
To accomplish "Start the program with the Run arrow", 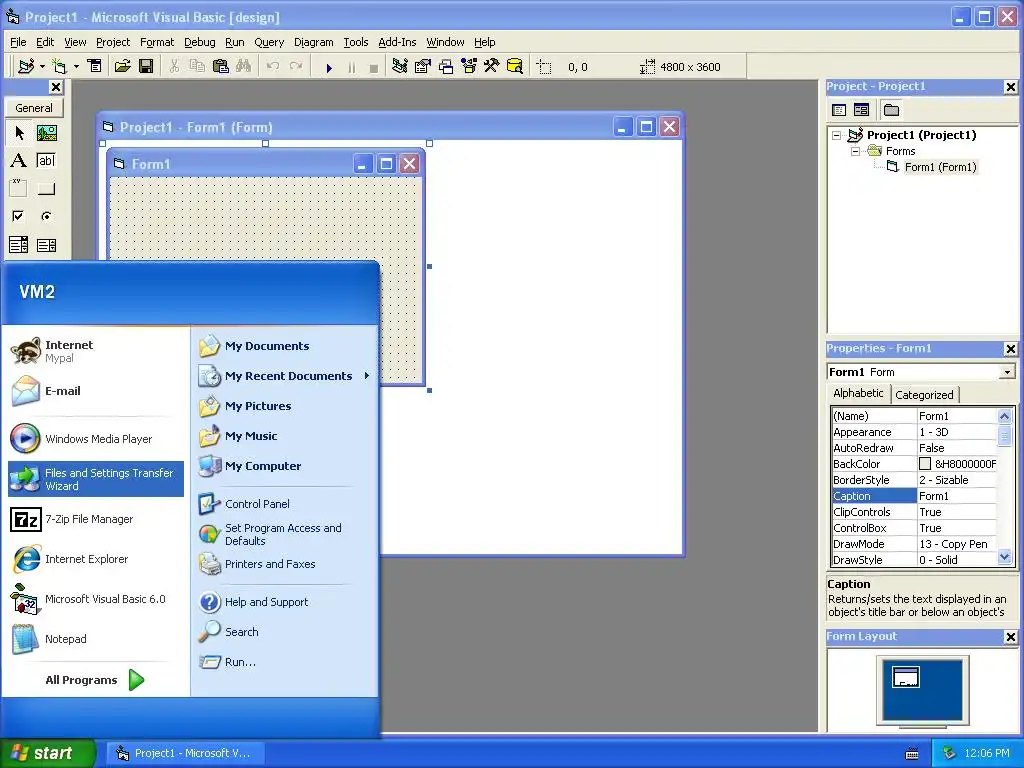I will [329, 67].
